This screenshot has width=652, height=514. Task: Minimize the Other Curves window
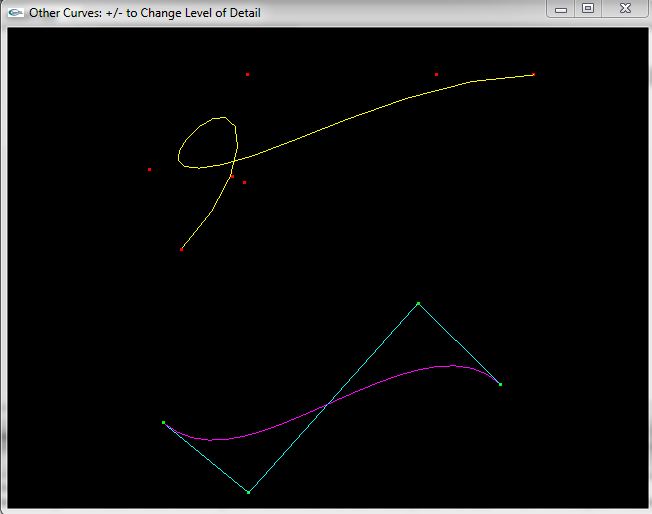(561, 9)
